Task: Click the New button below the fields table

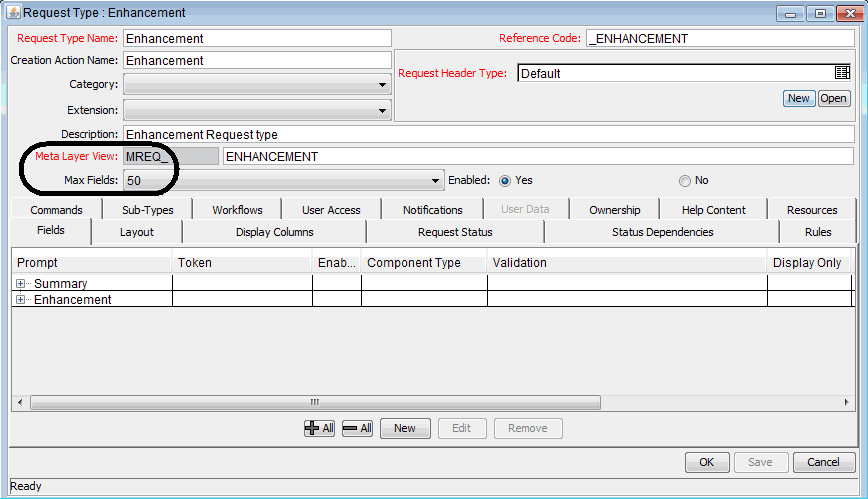Action: point(404,428)
